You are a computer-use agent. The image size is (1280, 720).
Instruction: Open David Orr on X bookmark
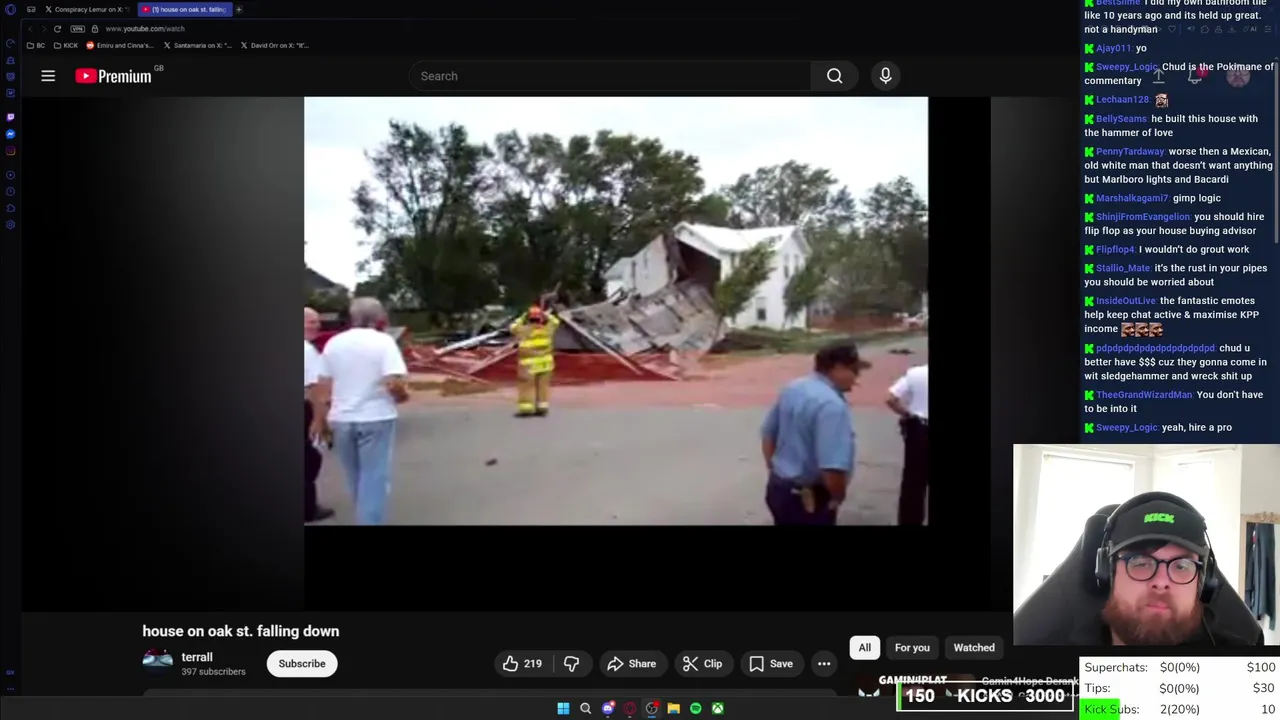coord(275,46)
